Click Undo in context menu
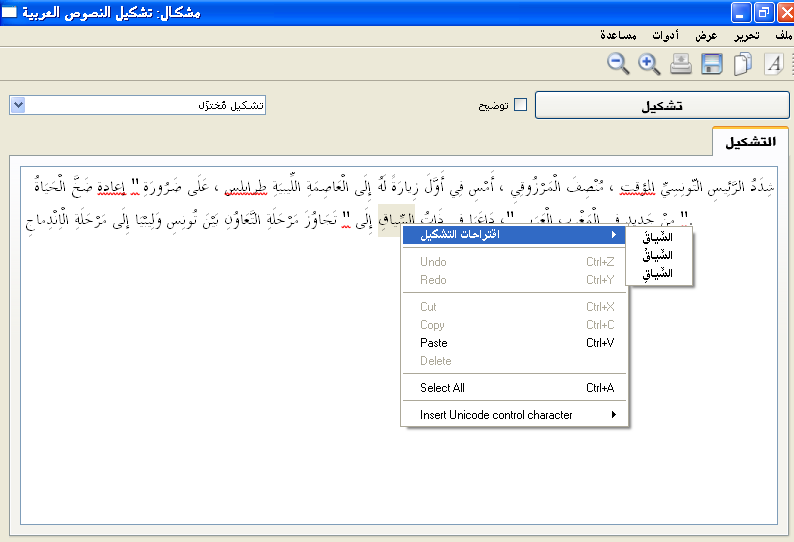Viewport: 794px width, 542px height. tap(515, 262)
